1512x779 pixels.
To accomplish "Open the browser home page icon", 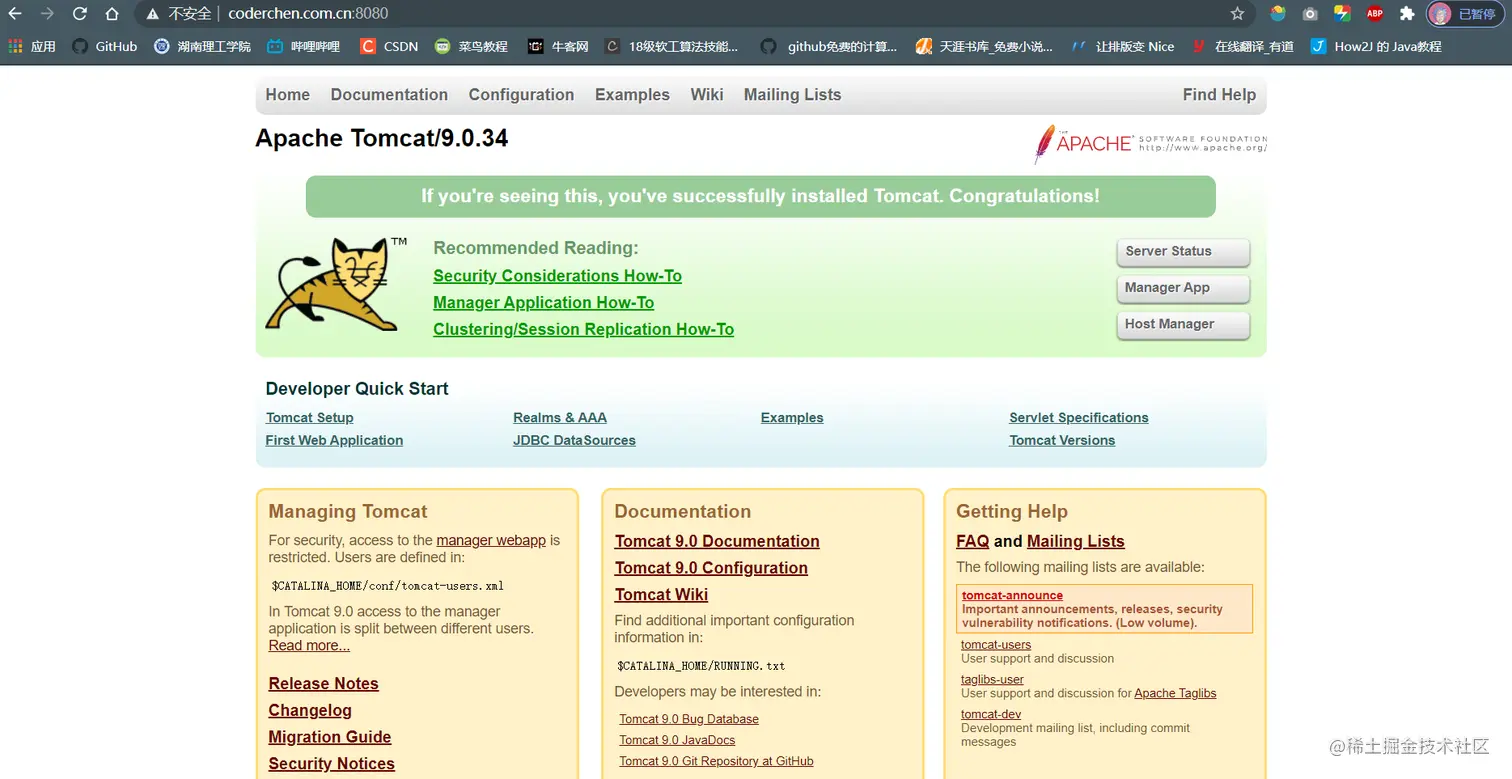I will tap(112, 14).
